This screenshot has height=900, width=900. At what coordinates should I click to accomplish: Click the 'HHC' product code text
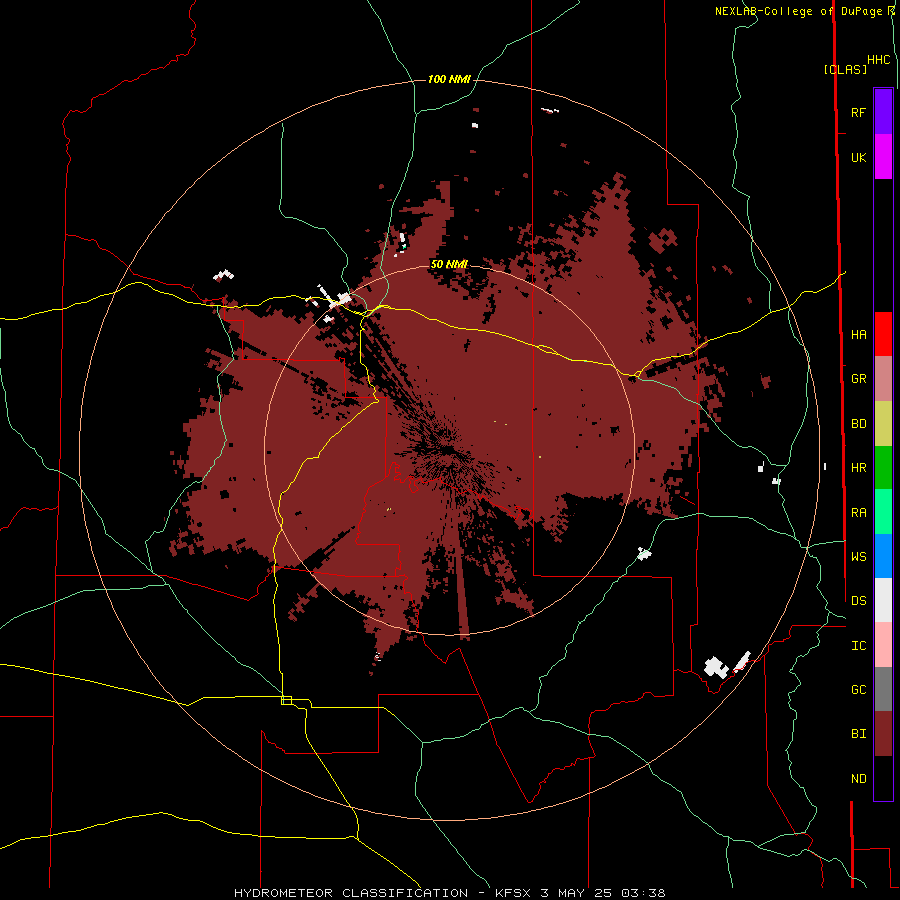[878, 60]
